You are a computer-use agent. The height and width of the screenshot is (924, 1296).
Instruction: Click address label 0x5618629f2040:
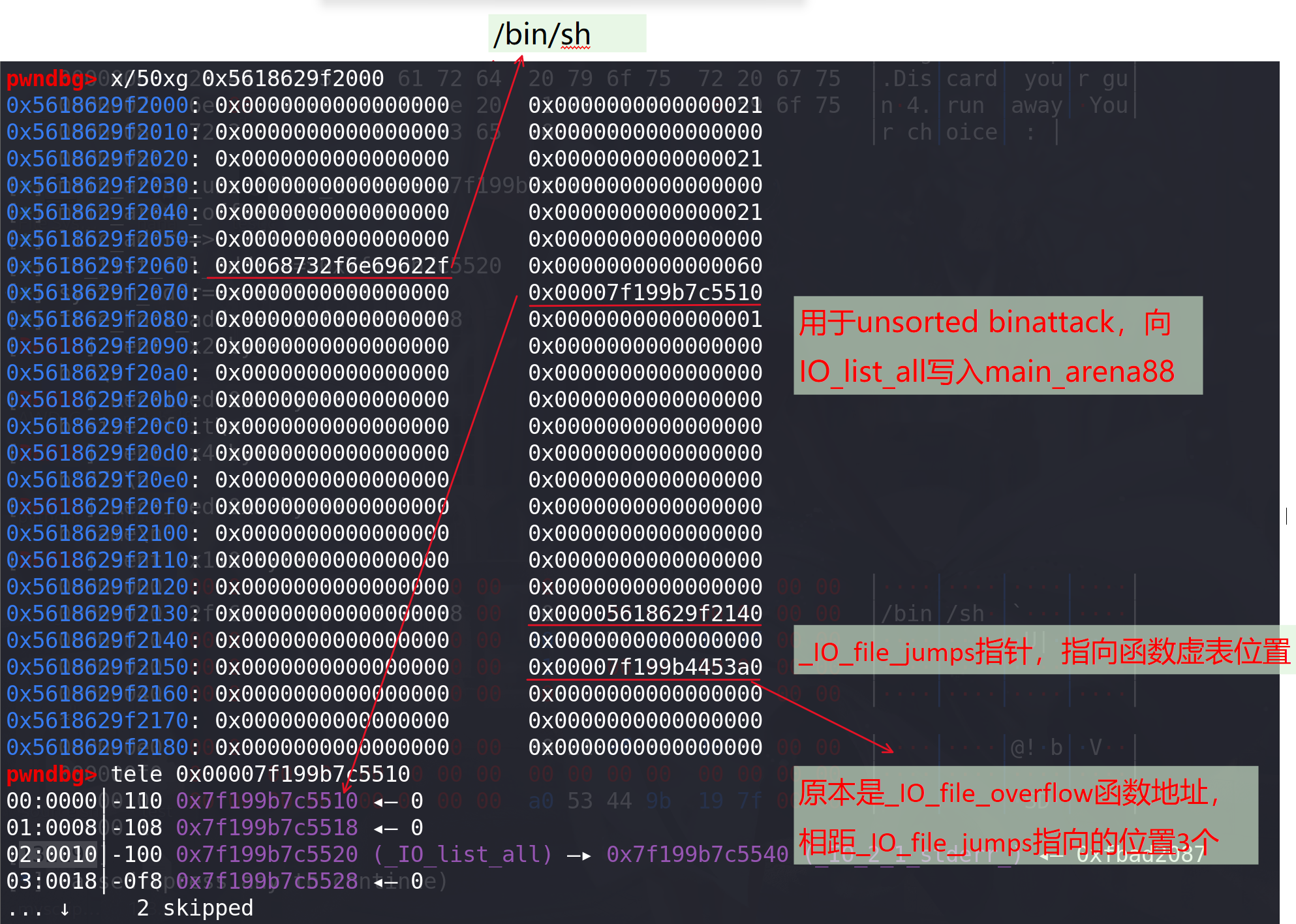tap(104, 212)
